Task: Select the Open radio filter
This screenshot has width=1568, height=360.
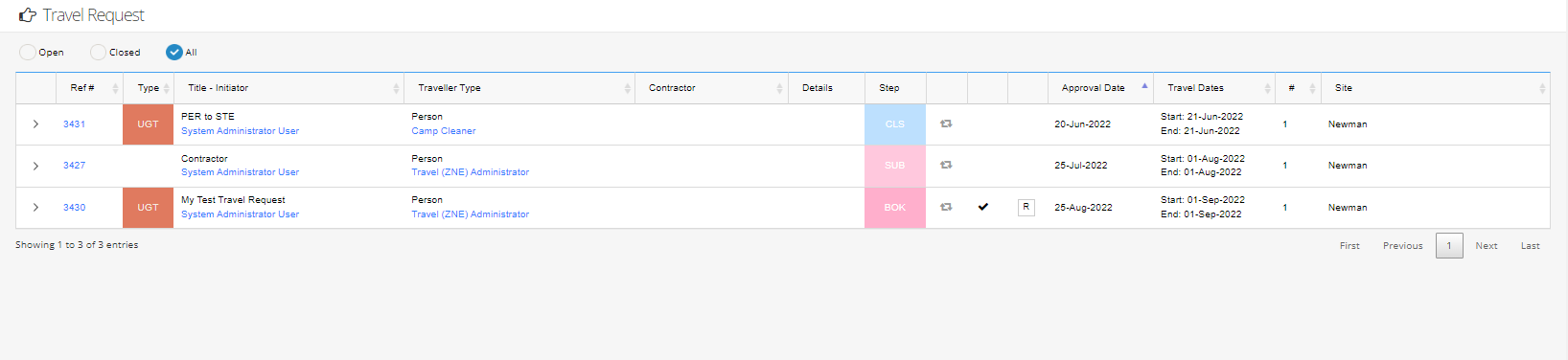Action: pos(28,53)
